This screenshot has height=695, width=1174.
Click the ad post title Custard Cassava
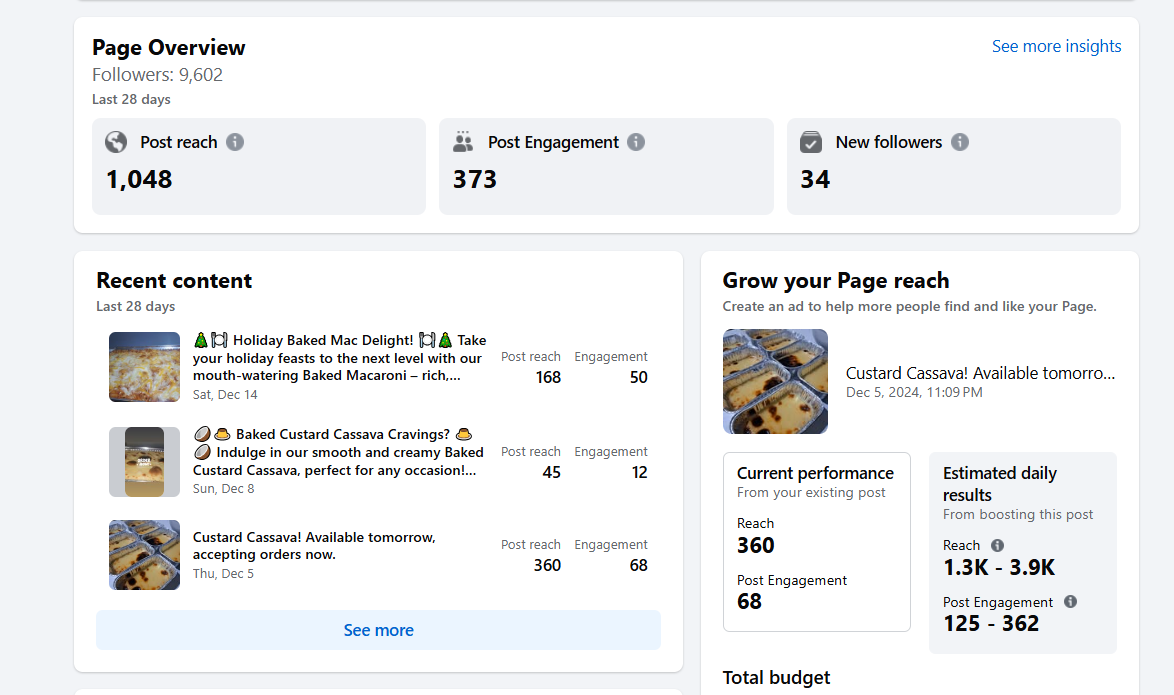(980, 373)
